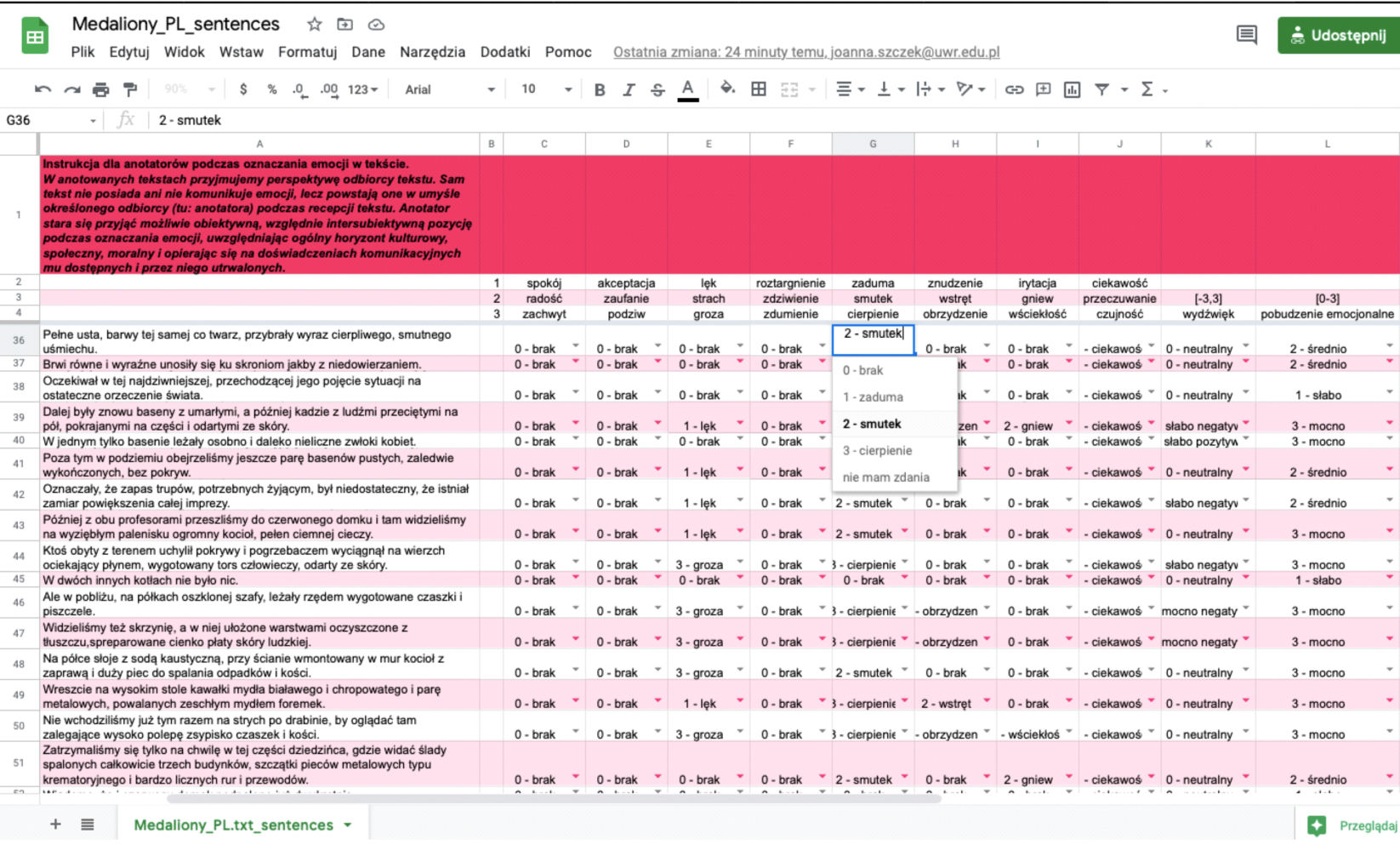
Task: Click the green Udostępnij button
Action: (x=1338, y=36)
